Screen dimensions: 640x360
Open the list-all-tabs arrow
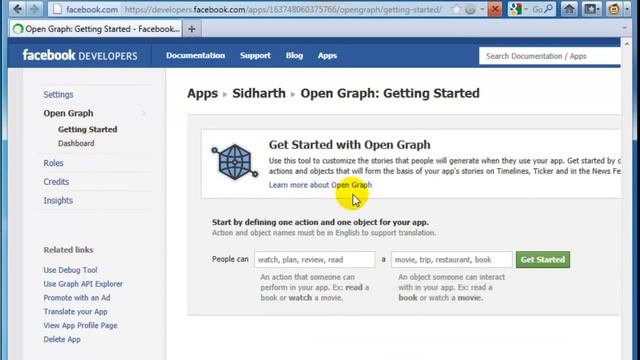[x=624, y=28]
